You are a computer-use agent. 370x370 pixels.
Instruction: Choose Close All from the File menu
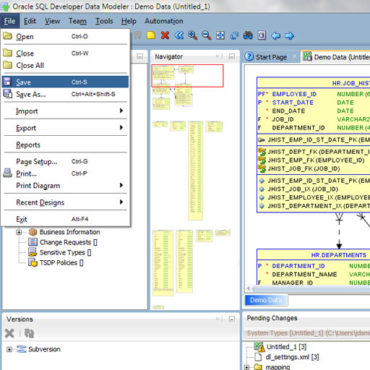65,65
